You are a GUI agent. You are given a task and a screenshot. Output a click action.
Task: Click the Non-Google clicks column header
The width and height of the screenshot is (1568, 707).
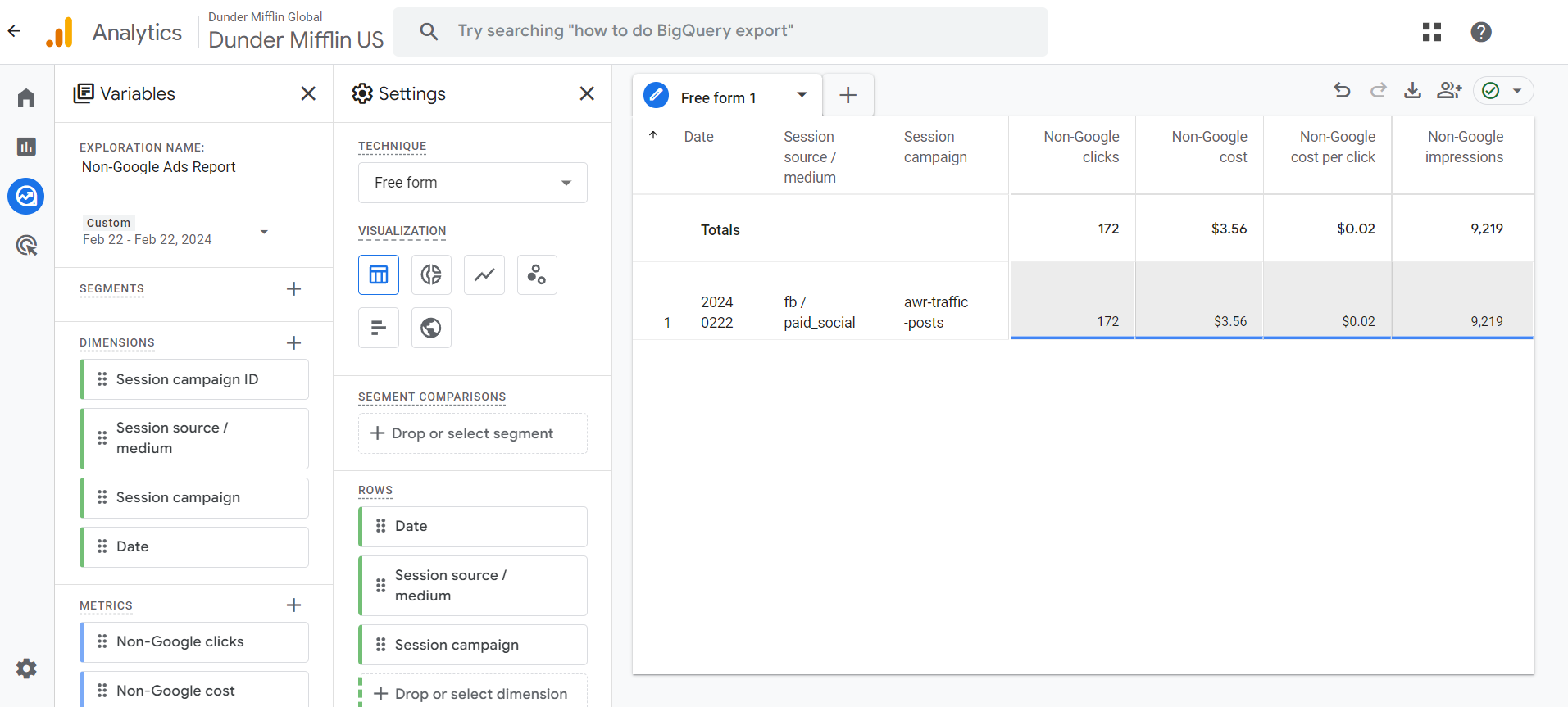click(x=1080, y=147)
